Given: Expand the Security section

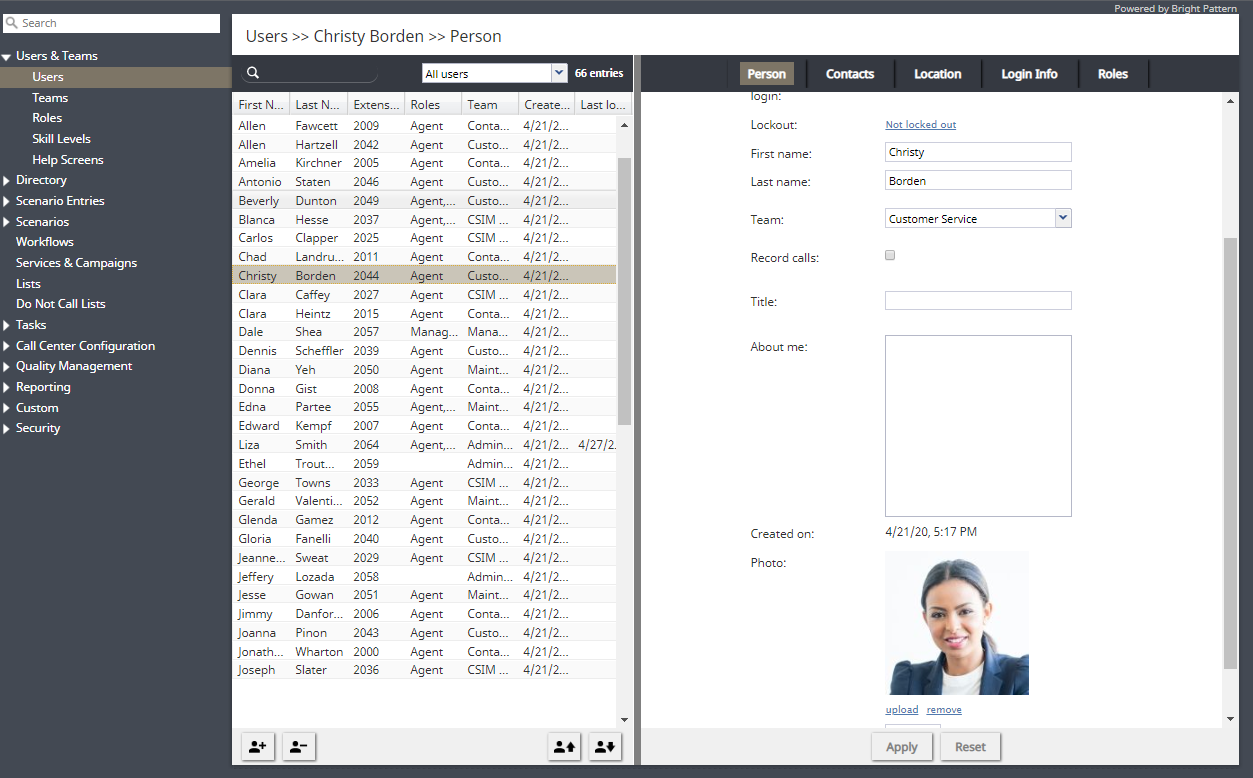Looking at the screenshot, I should tap(7, 428).
